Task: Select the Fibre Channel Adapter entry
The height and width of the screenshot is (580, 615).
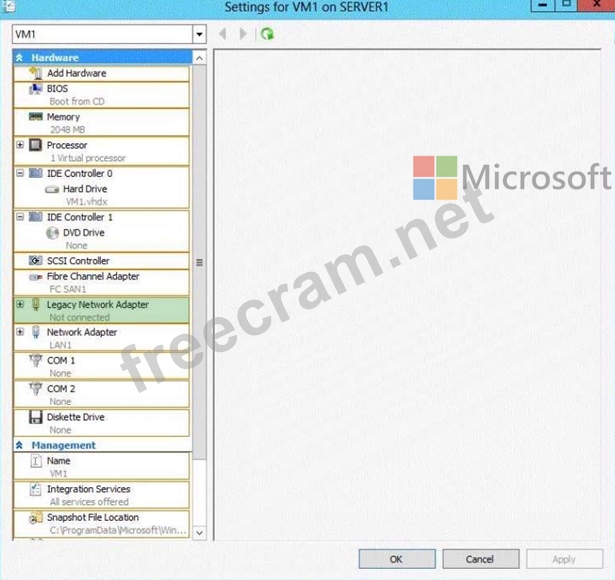Action: pyautogui.click(x=101, y=282)
